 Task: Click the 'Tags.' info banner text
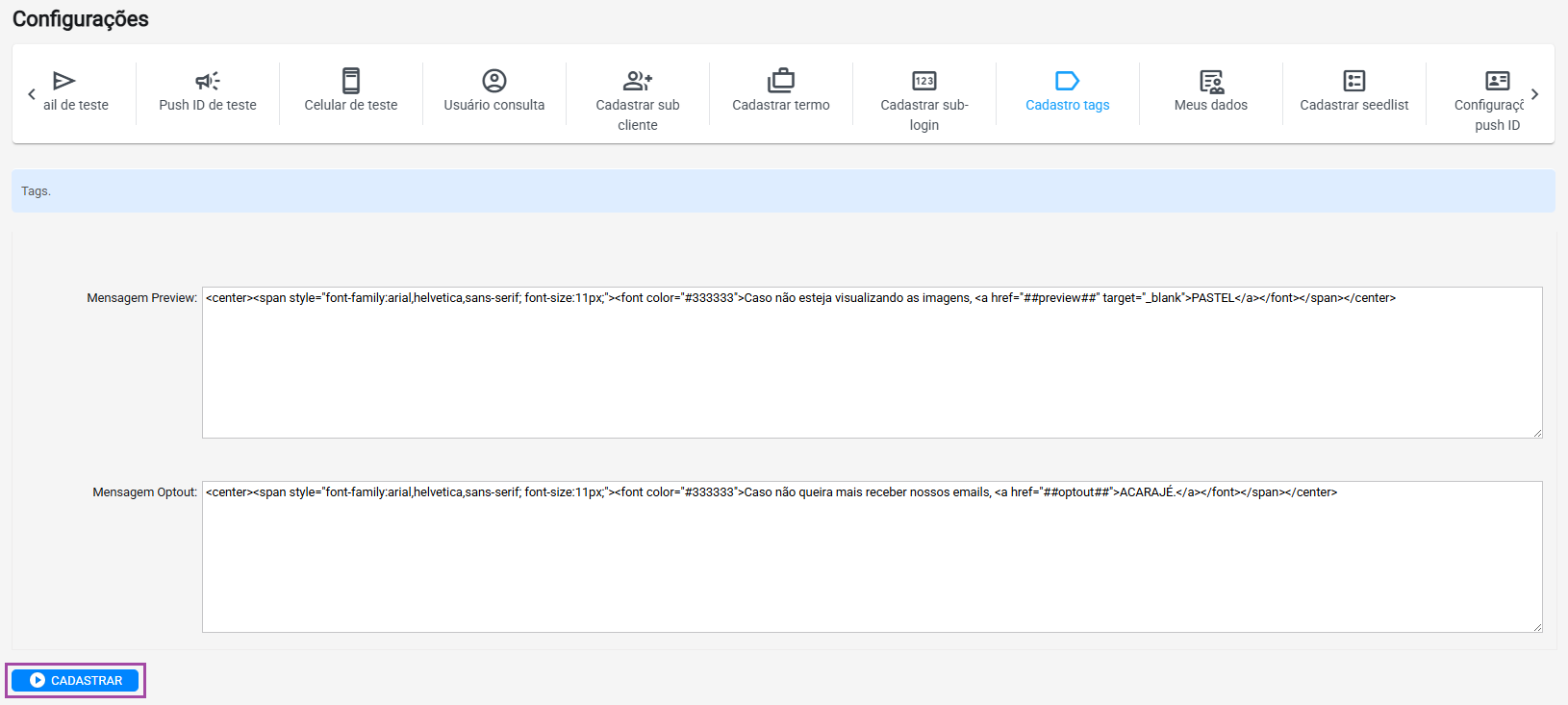[36, 191]
